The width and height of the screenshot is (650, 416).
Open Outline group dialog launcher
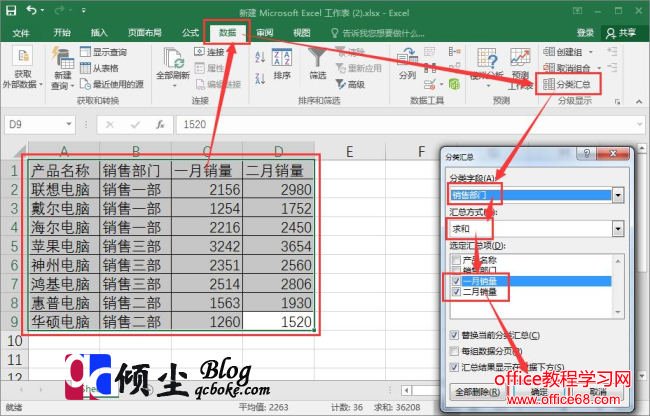tap(617, 102)
